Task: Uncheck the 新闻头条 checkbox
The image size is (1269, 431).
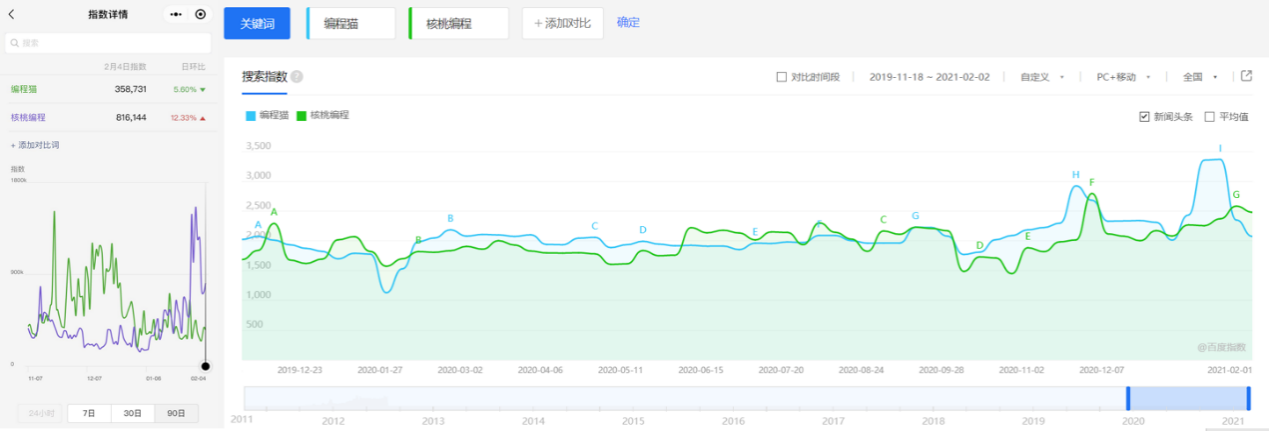Action: click(x=1144, y=117)
